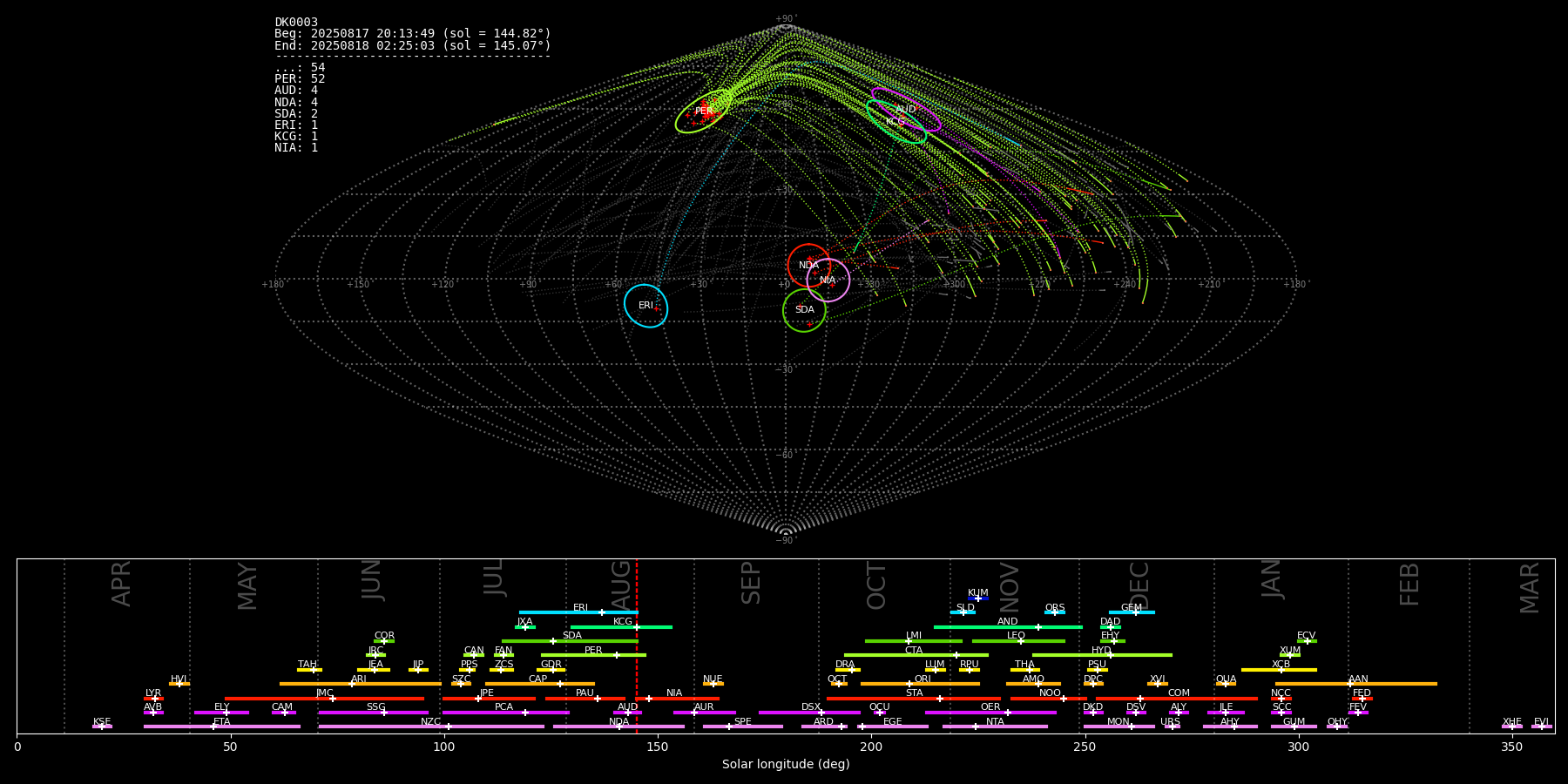The width and height of the screenshot is (1568, 784).
Task: Select the NTA shower bar in timeline
Action: point(995,727)
